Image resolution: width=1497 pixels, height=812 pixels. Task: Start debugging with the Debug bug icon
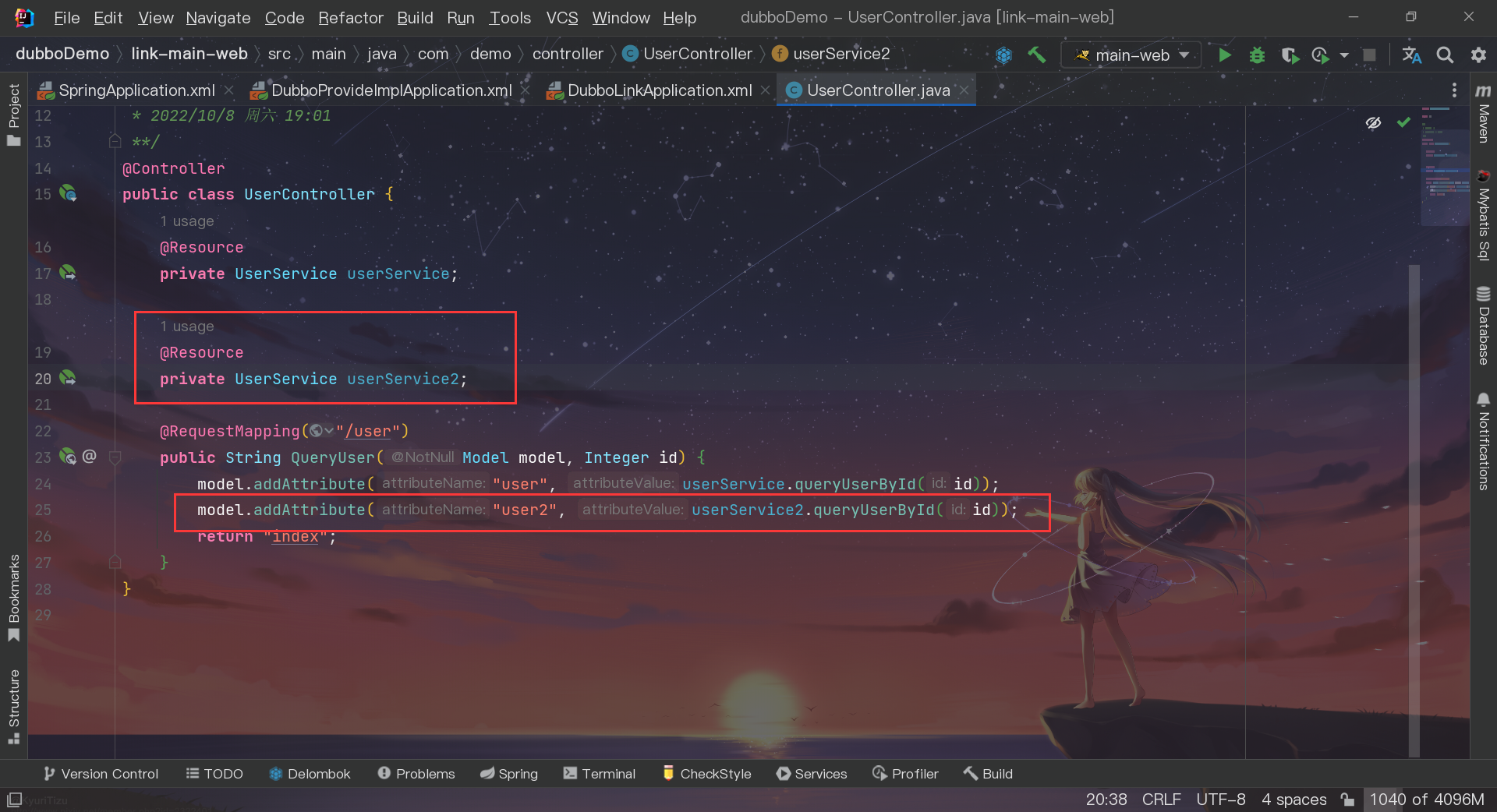(1257, 55)
